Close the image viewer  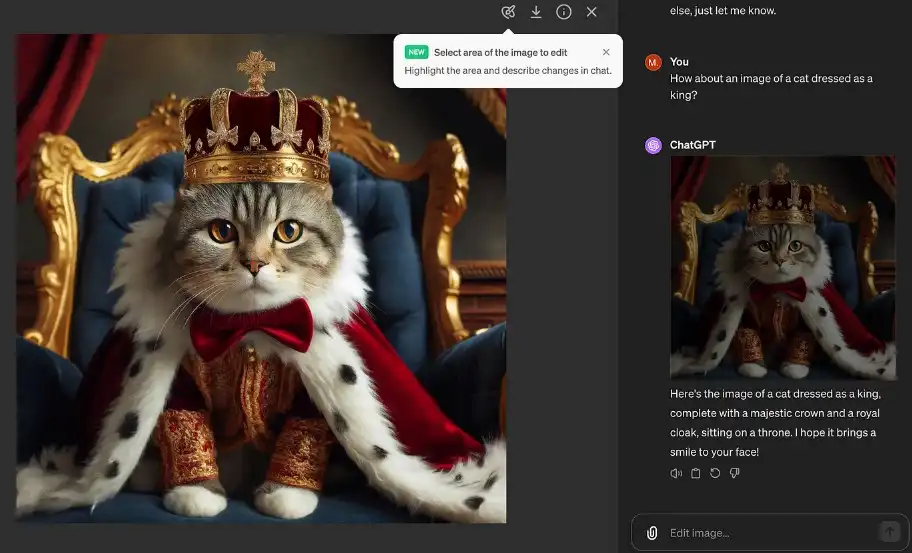[x=592, y=12]
